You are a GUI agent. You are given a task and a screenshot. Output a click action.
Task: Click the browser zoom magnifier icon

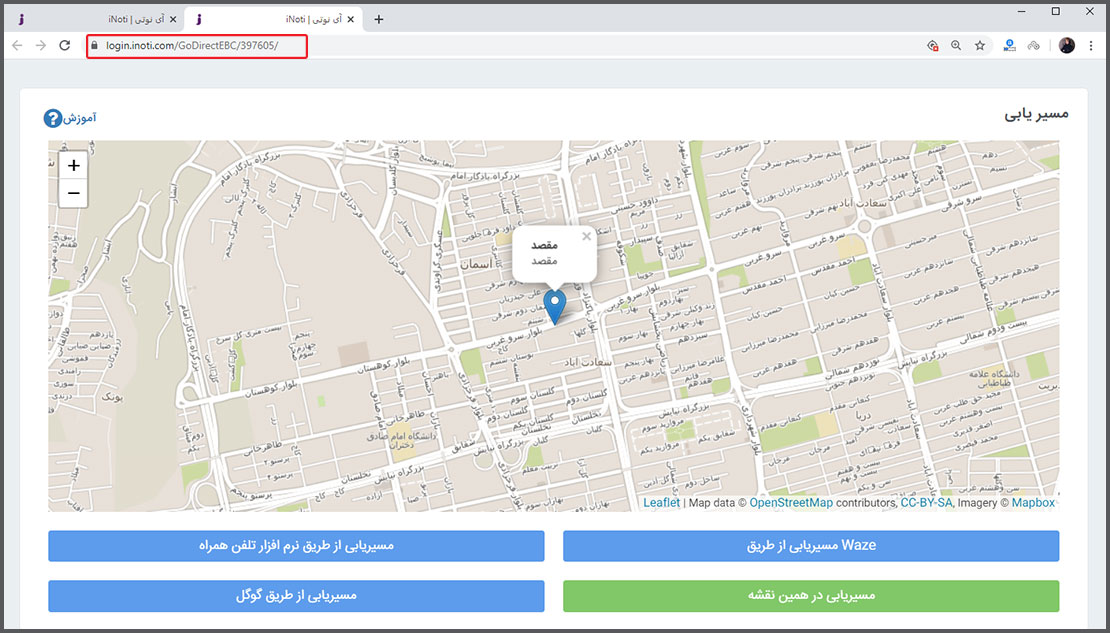click(x=956, y=45)
